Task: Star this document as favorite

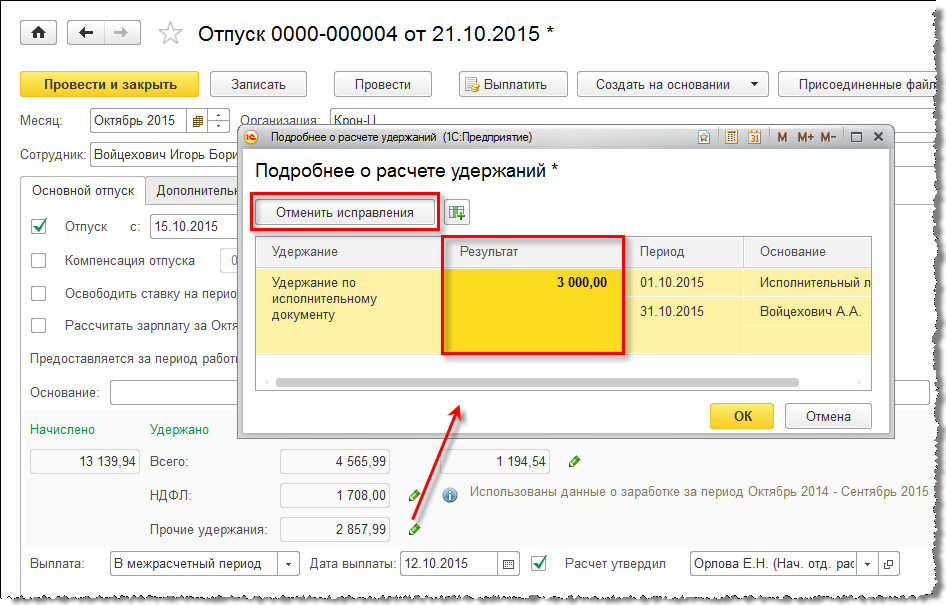Action: pyautogui.click(x=171, y=34)
